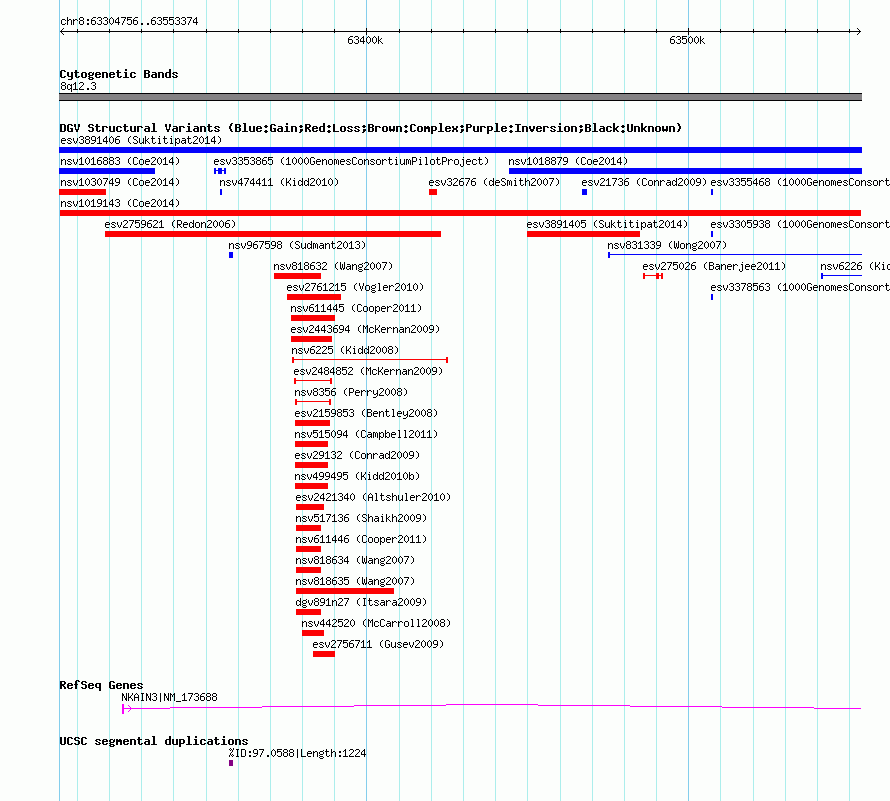Click the 8q12.3 cytogenetic band label

[x=78, y=86]
